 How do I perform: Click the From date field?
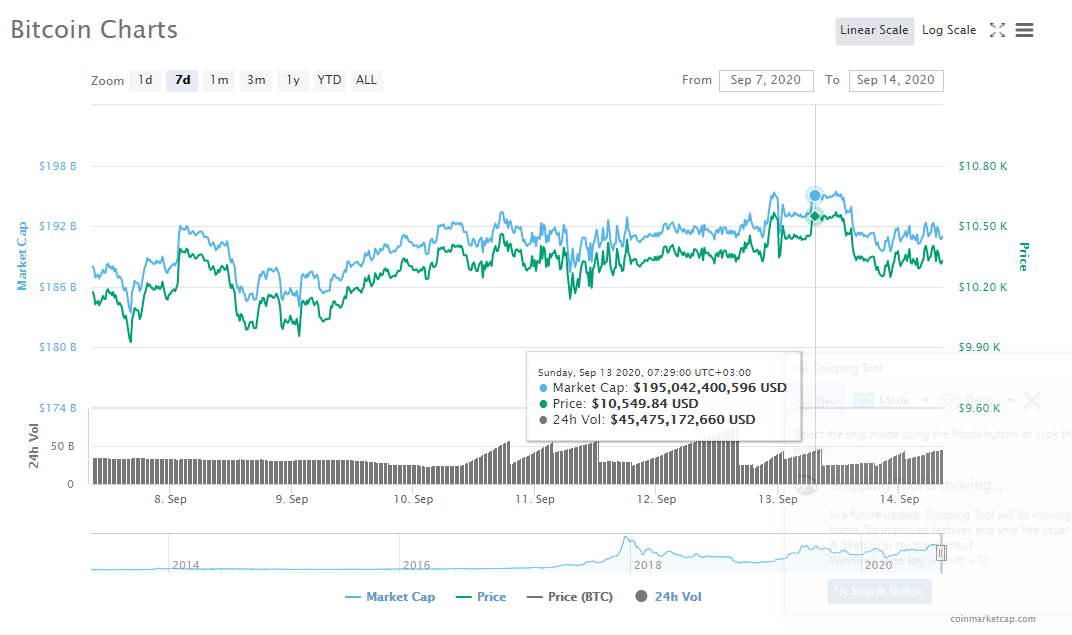[x=765, y=80]
